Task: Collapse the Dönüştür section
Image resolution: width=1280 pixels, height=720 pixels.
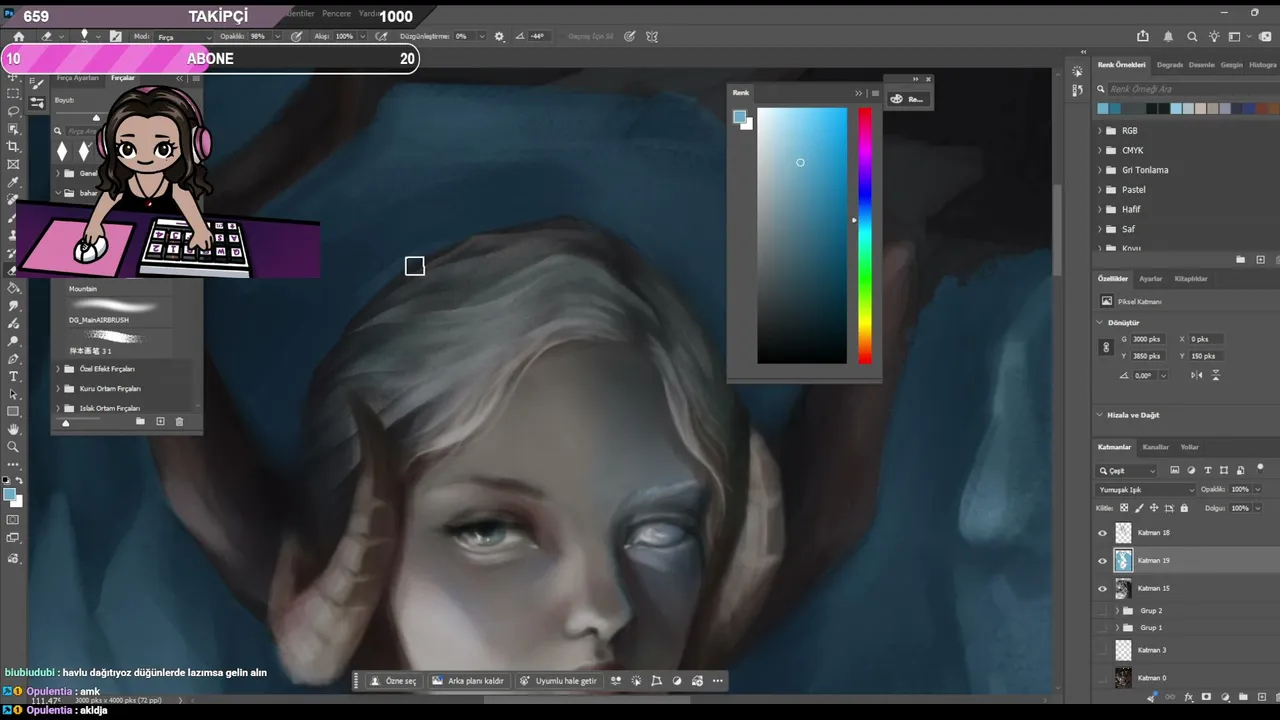Action: 1100,323
